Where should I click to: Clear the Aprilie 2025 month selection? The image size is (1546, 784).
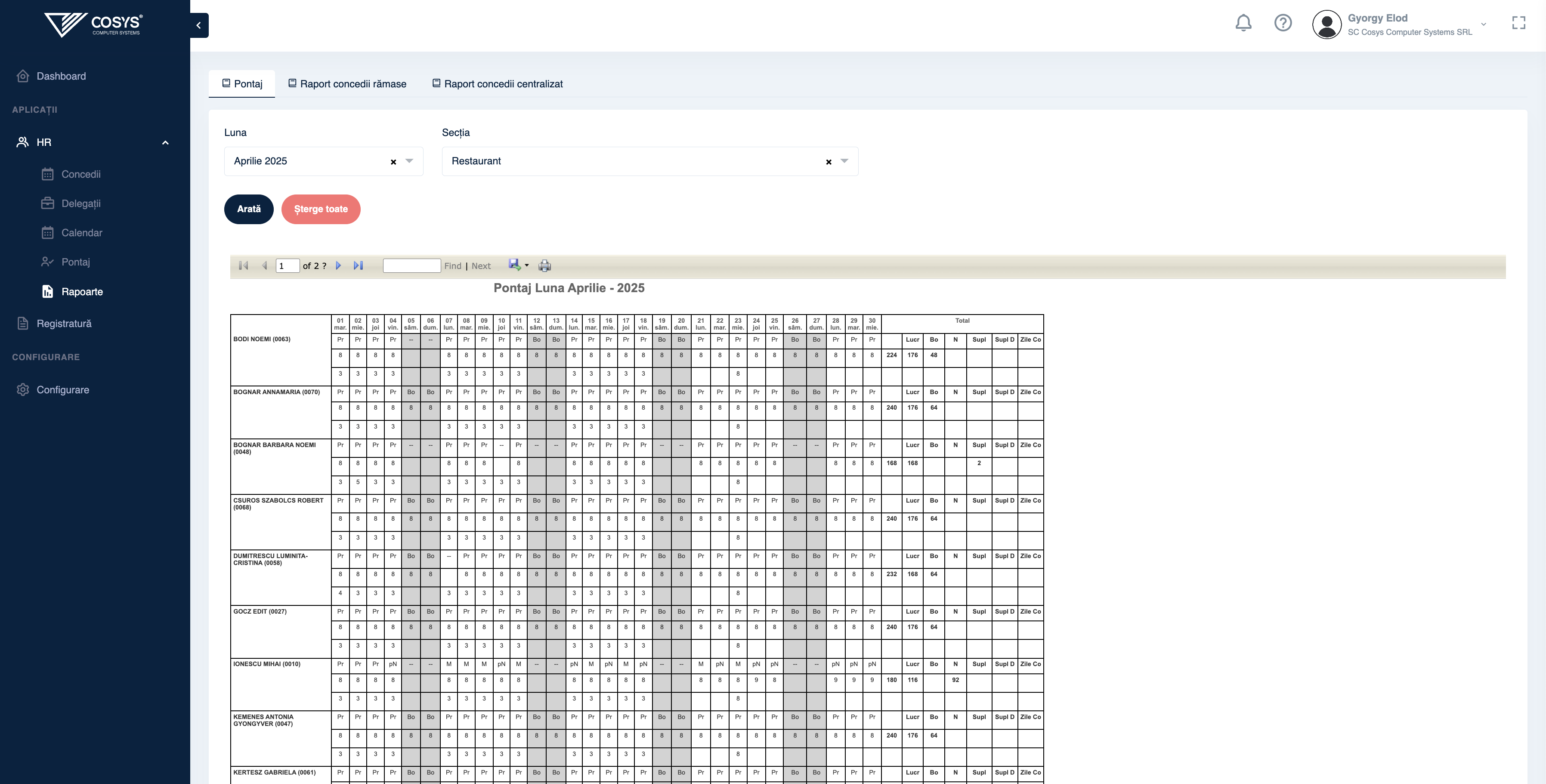pos(393,162)
